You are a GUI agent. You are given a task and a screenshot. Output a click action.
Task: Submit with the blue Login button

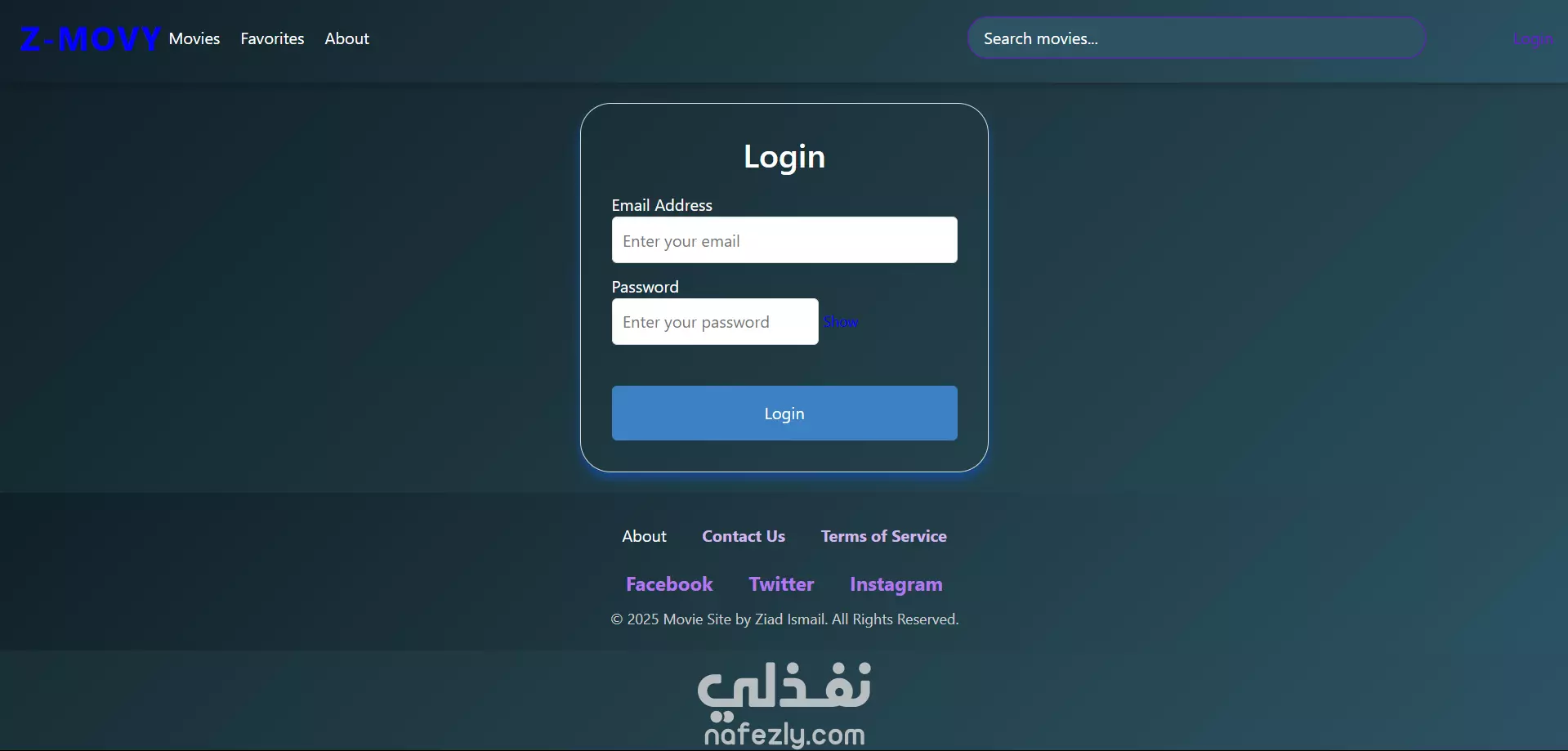pos(784,413)
